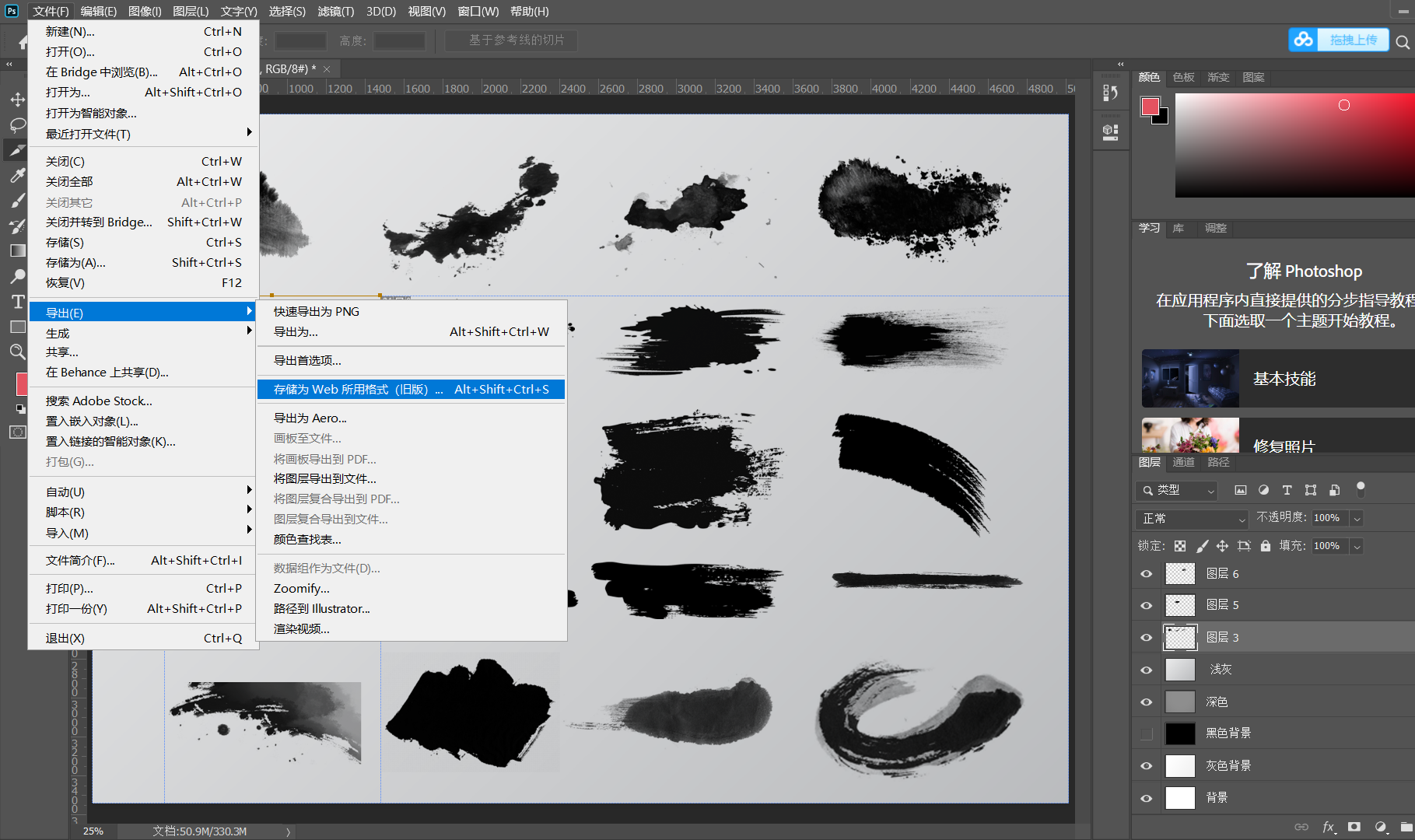Switch to the 色板 tab
Screen dimensions: 1415x840
[1183, 77]
